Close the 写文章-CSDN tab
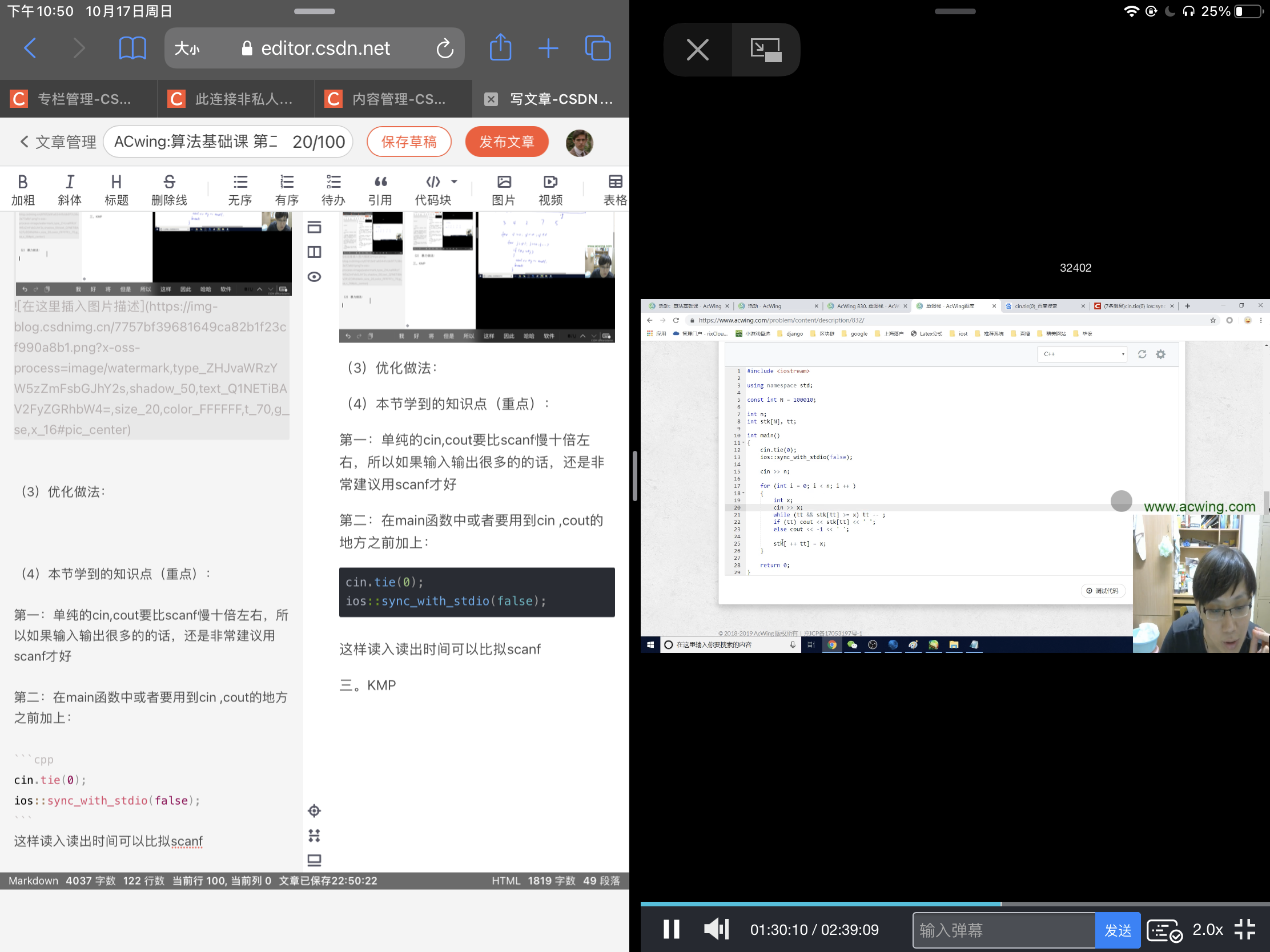The height and width of the screenshot is (952, 1270). [x=491, y=99]
